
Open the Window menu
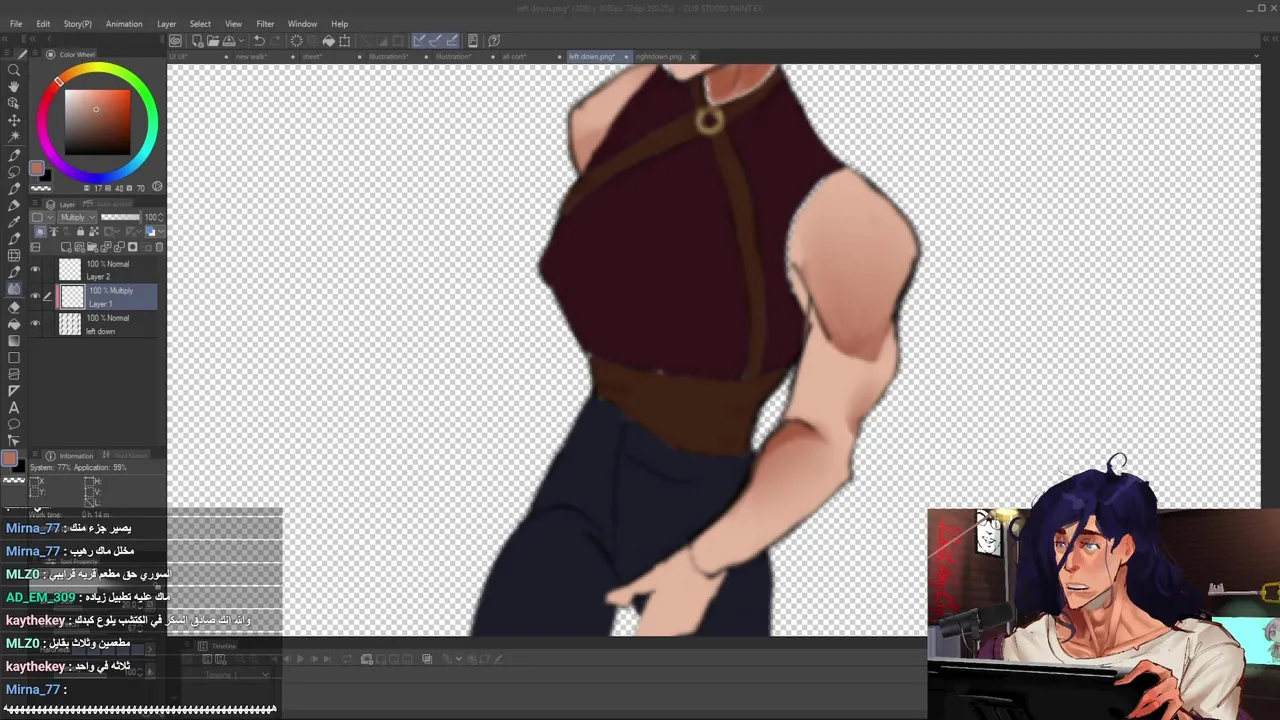point(302,24)
